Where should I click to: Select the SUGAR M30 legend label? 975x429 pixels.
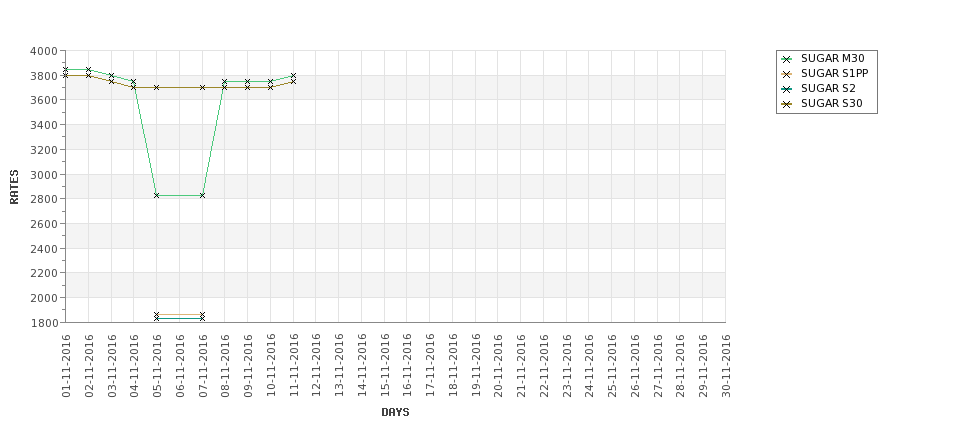point(832,58)
